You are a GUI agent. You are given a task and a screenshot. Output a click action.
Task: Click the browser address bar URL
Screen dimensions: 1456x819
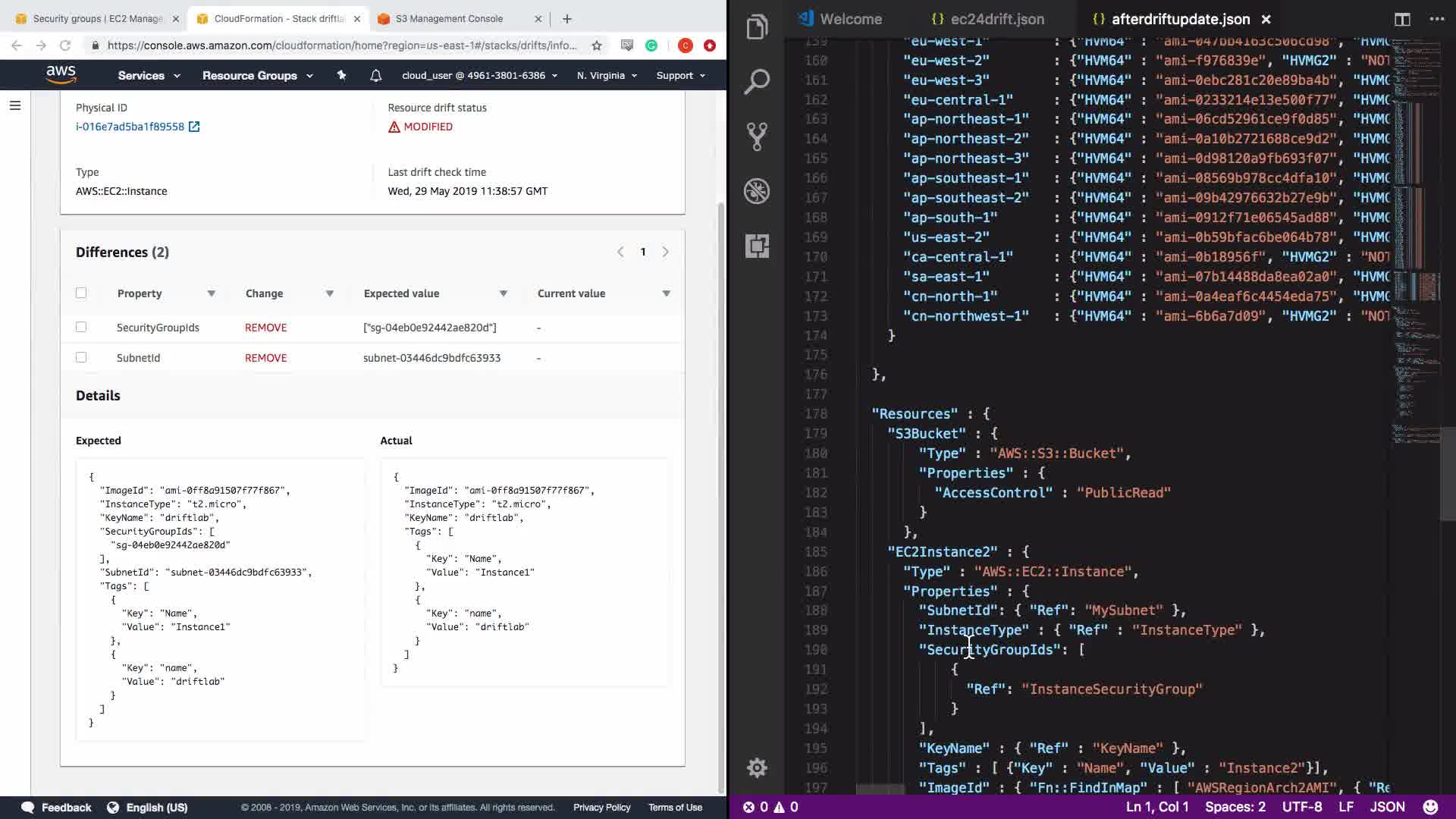341,45
